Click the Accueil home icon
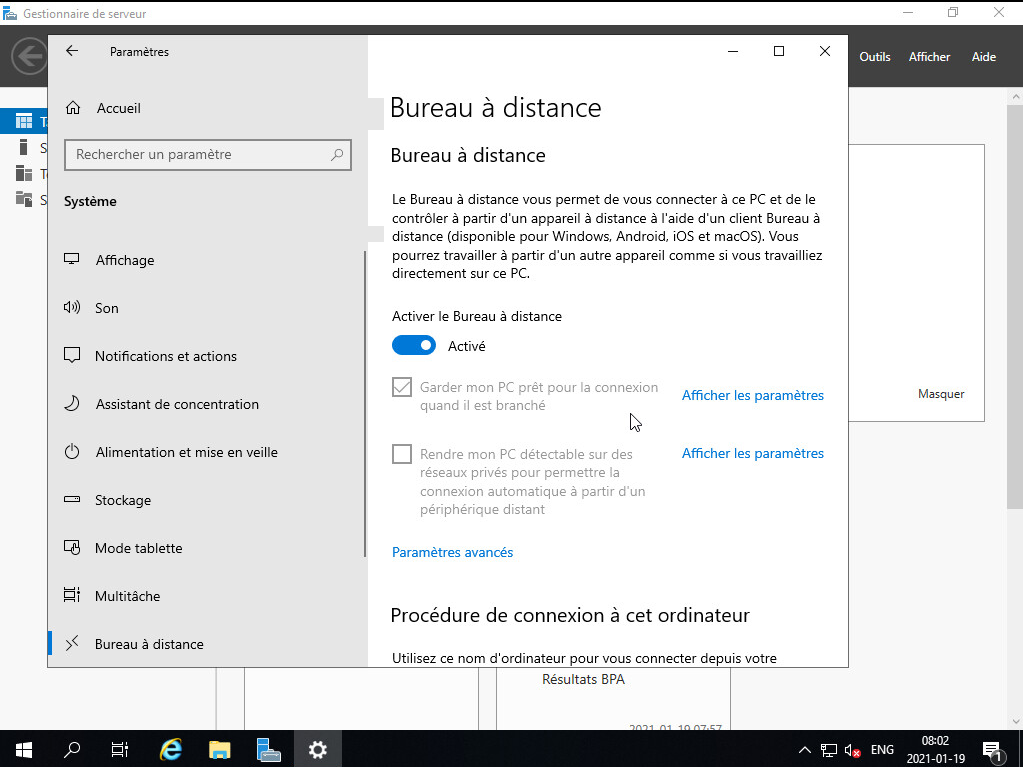 tap(72, 108)
